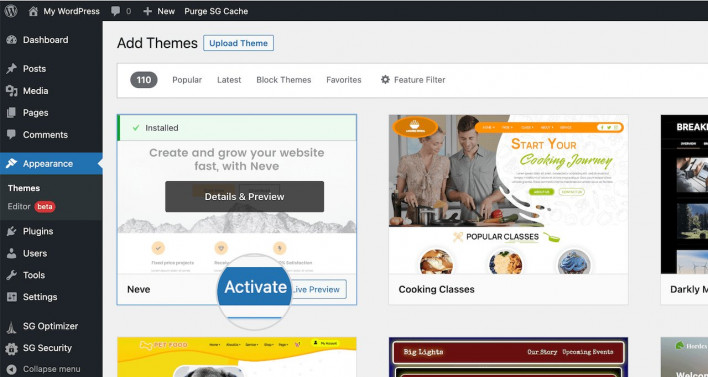This screenshot has width=708, height=377.
Task: Open SG Security menu label
Action: coord(47,348)
